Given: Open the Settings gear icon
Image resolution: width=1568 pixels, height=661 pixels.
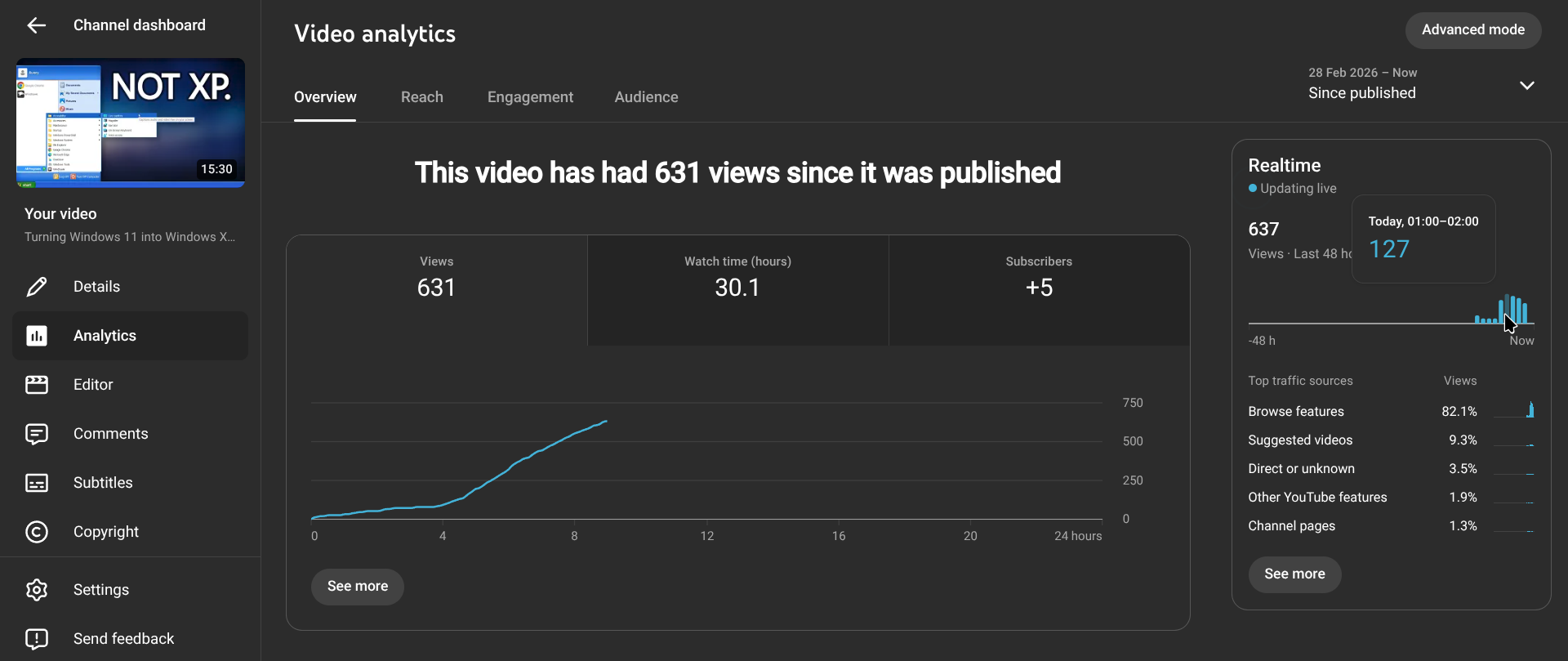Looking at the screenshot, I should click(37, 590).
